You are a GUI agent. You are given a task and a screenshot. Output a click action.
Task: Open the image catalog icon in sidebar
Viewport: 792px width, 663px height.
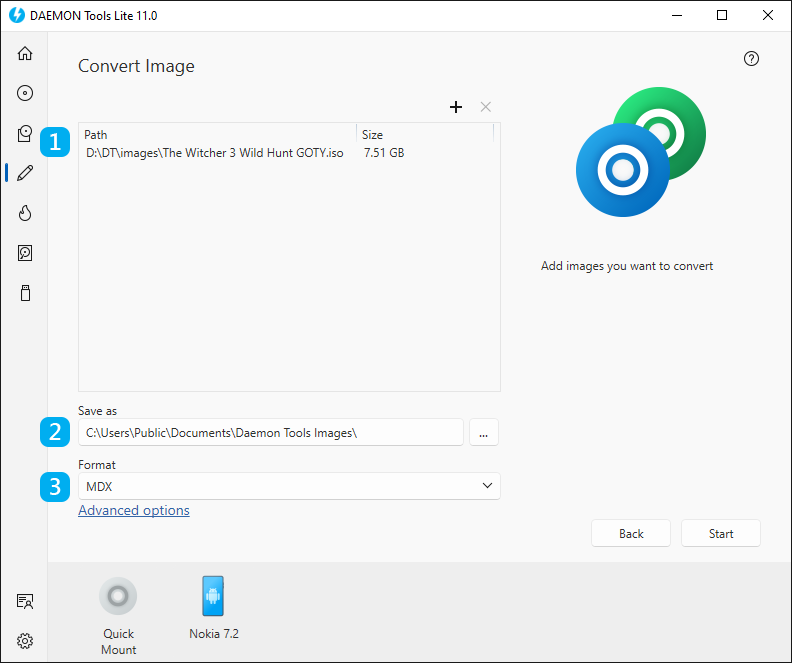(25, 133)
